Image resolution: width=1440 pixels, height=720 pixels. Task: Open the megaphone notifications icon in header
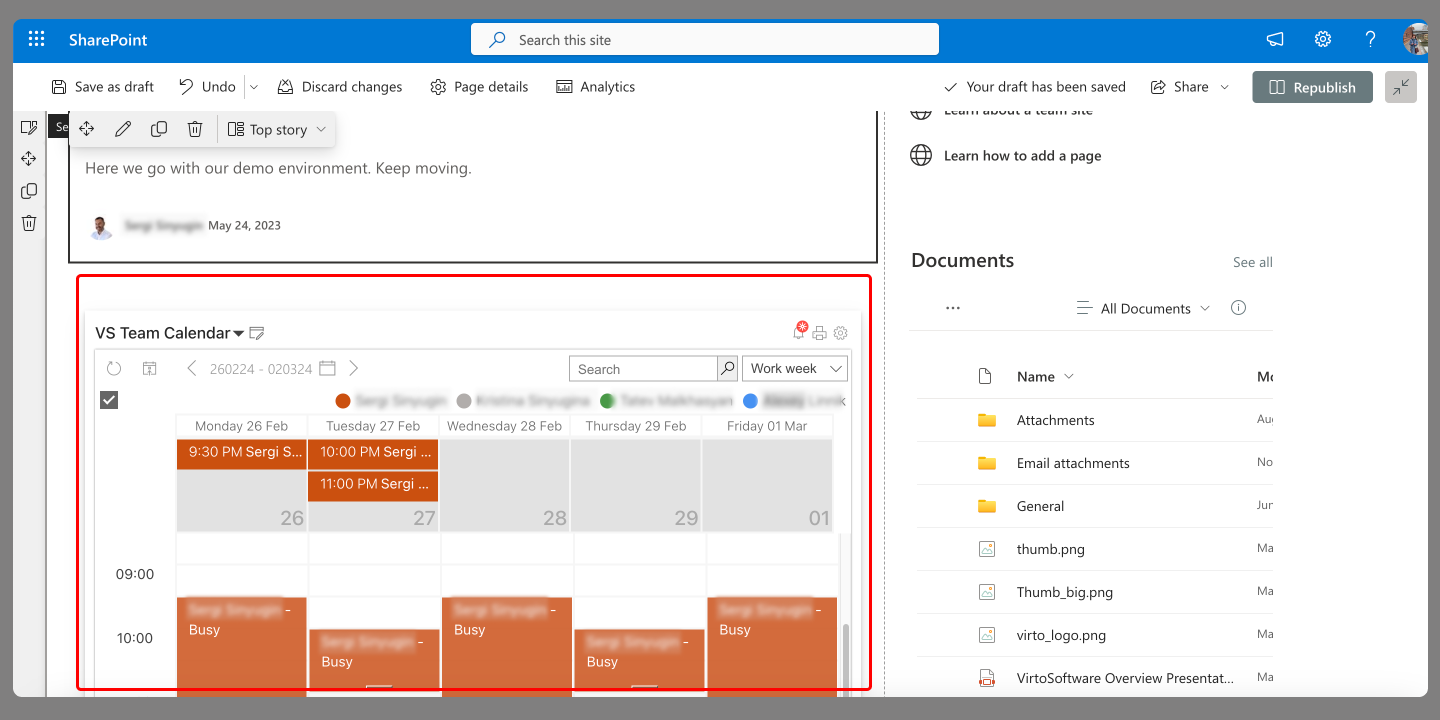1275,39
